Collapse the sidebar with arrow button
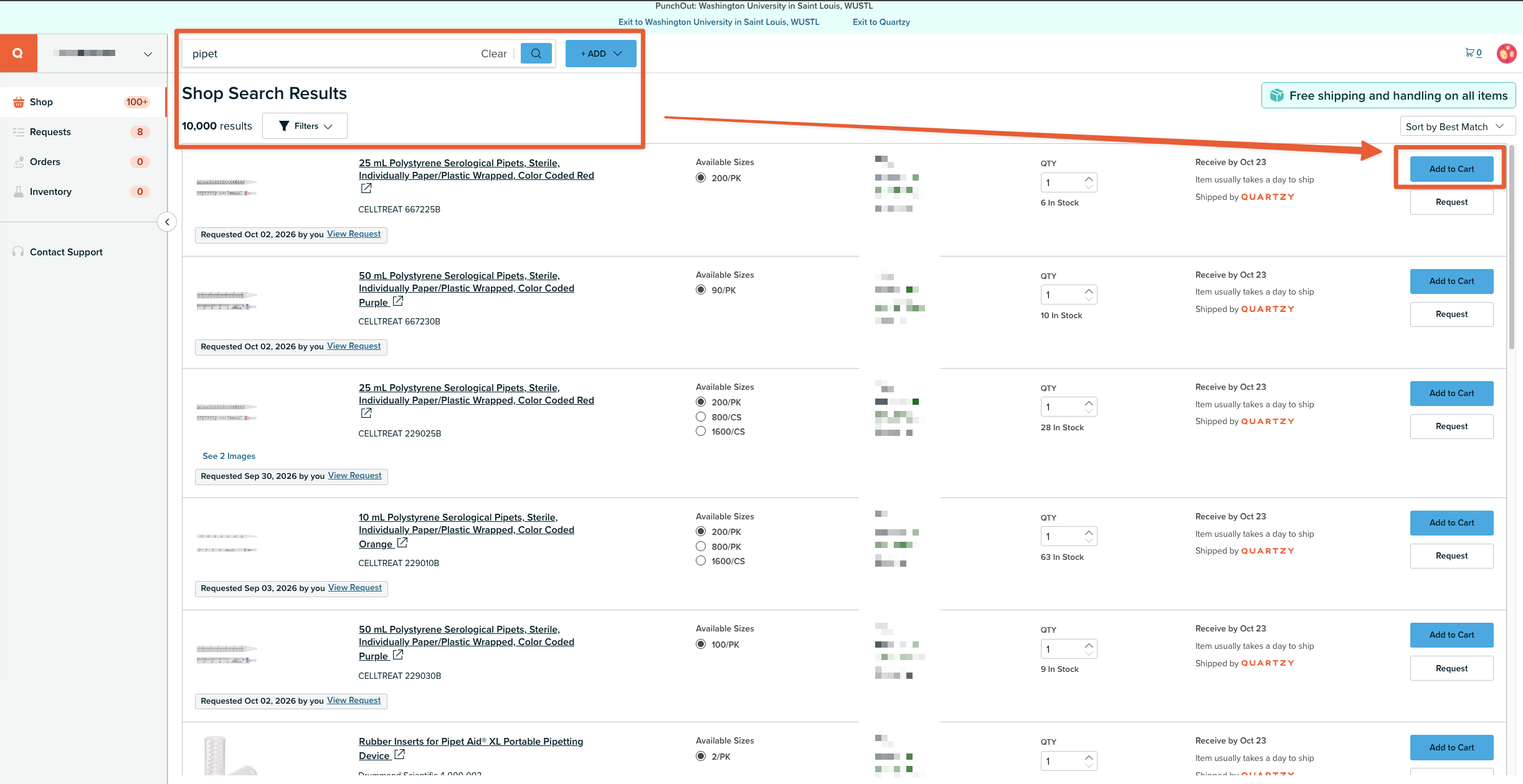Image resolution: width=1523 pixels, height=784 pixels. [x=167, y=222]
